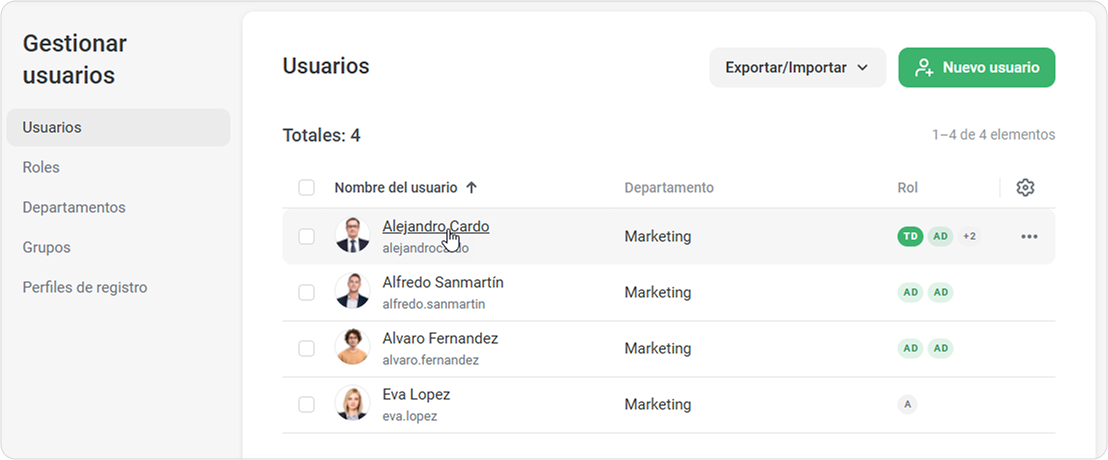Open the three-dots menu for Alejandro Cardo
The width and height of the screenshot is (1108, 460).
pos(1029,237)
